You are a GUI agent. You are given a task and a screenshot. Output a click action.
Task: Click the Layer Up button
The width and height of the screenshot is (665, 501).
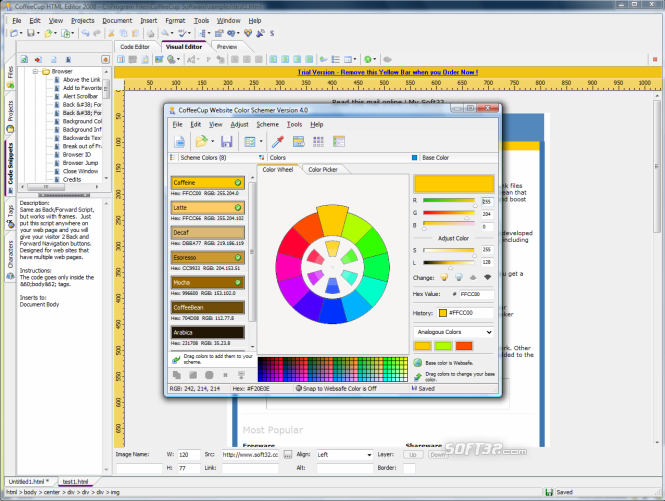point(413,455)
